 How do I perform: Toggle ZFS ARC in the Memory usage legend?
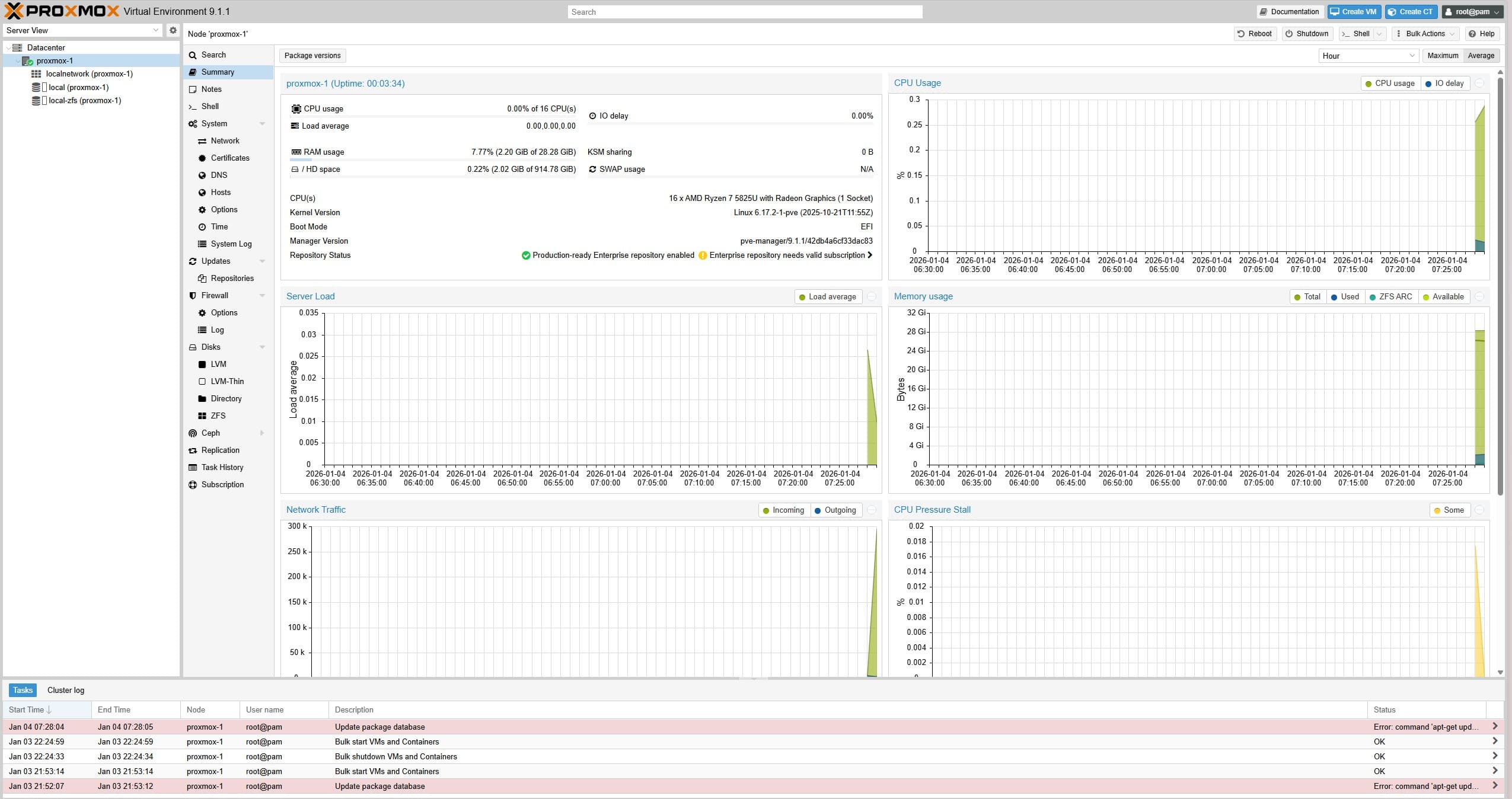pyautogui.click(x=1390, y=296)
